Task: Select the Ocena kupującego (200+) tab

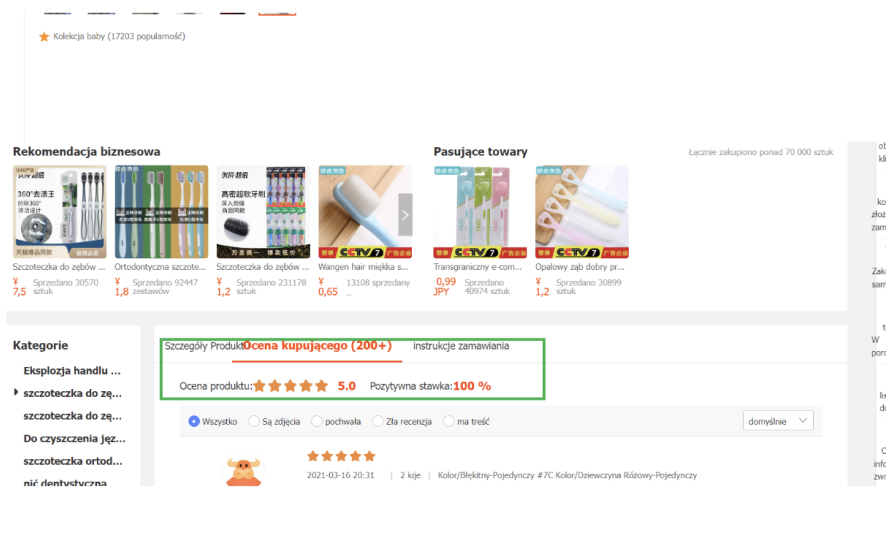Action: pos(317,346)
